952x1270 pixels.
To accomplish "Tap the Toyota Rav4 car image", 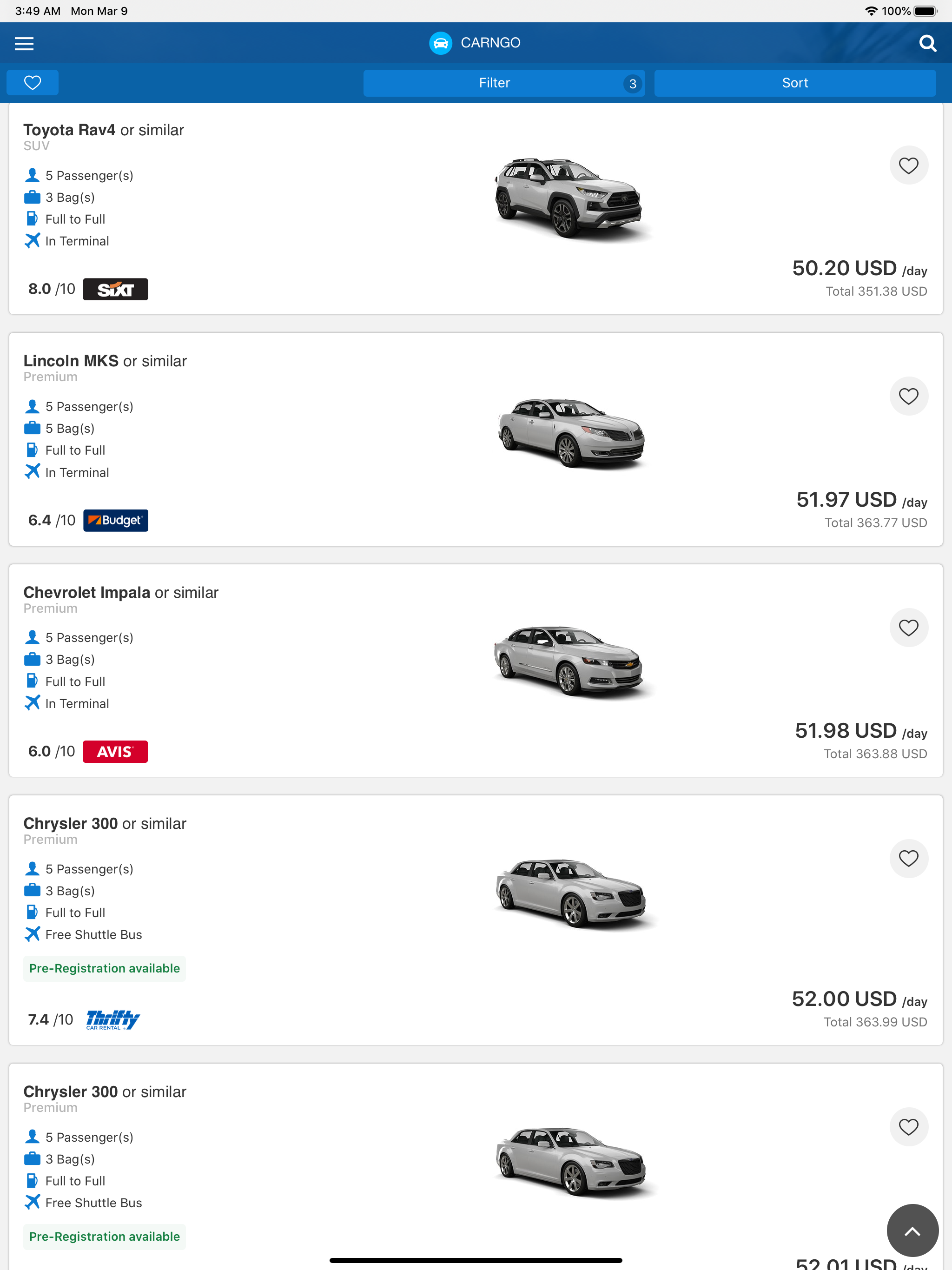I will 569,198.
